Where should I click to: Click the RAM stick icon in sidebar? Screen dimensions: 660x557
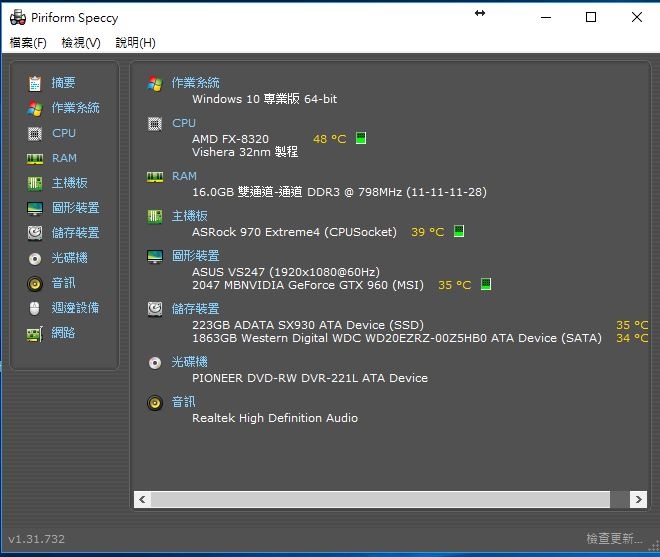(35, 159)
